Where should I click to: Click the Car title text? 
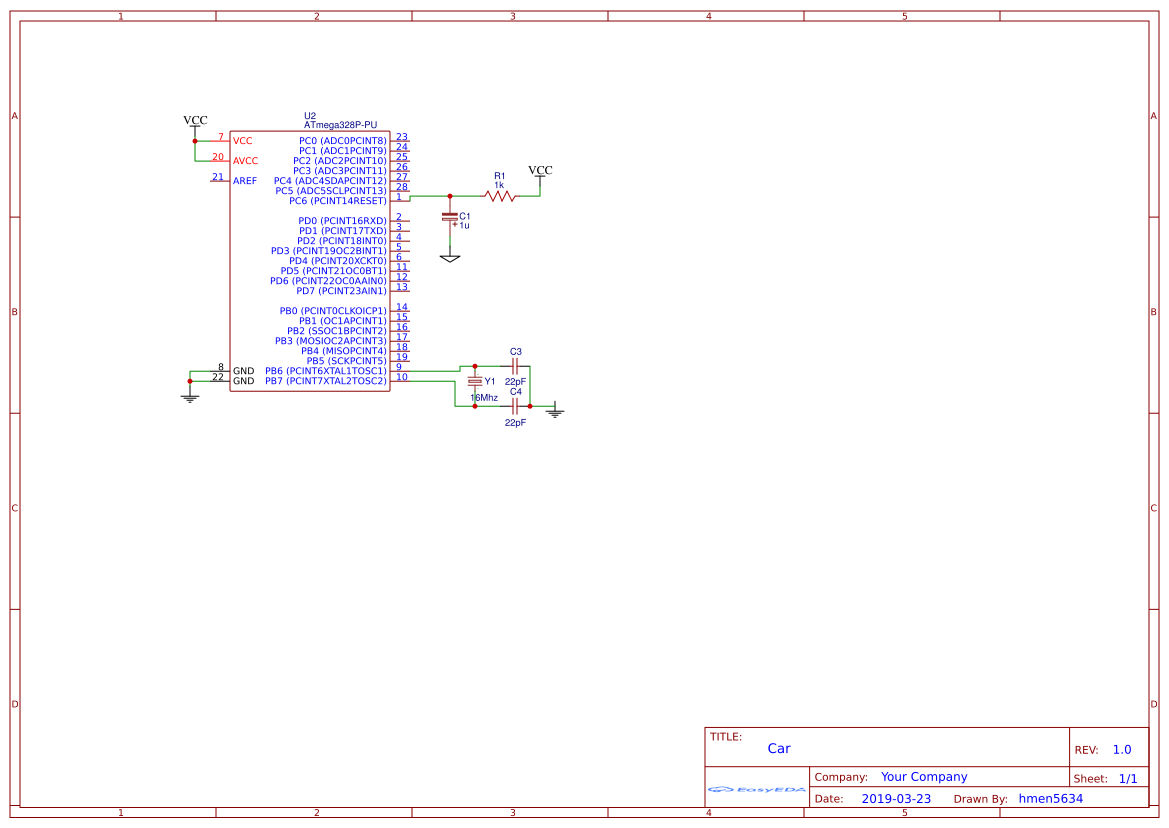[778, 748]
